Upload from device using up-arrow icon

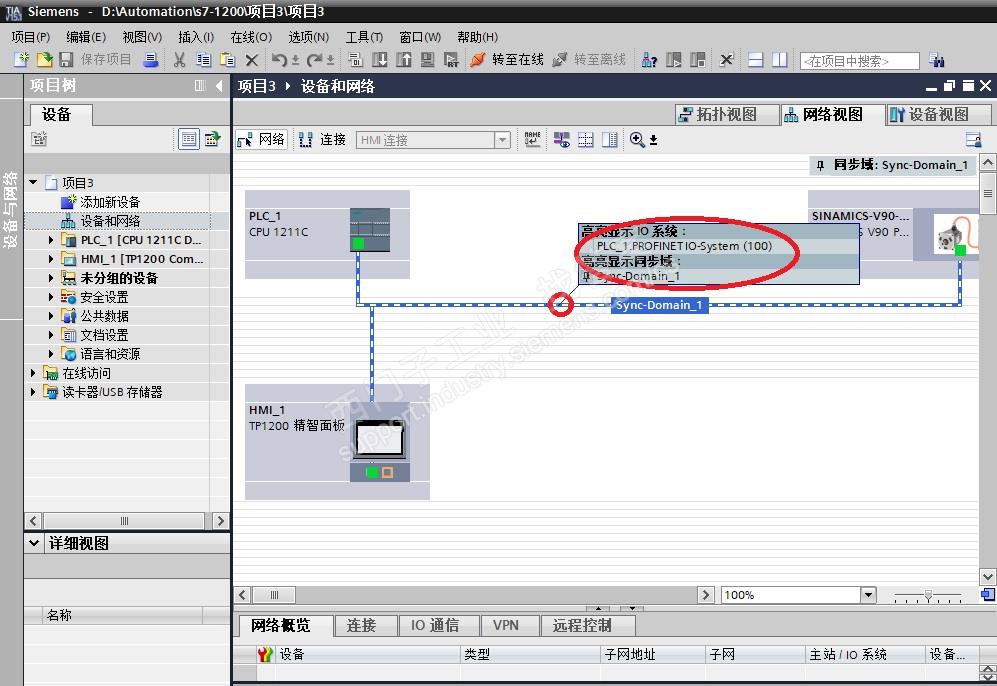[x=404, y=60]
